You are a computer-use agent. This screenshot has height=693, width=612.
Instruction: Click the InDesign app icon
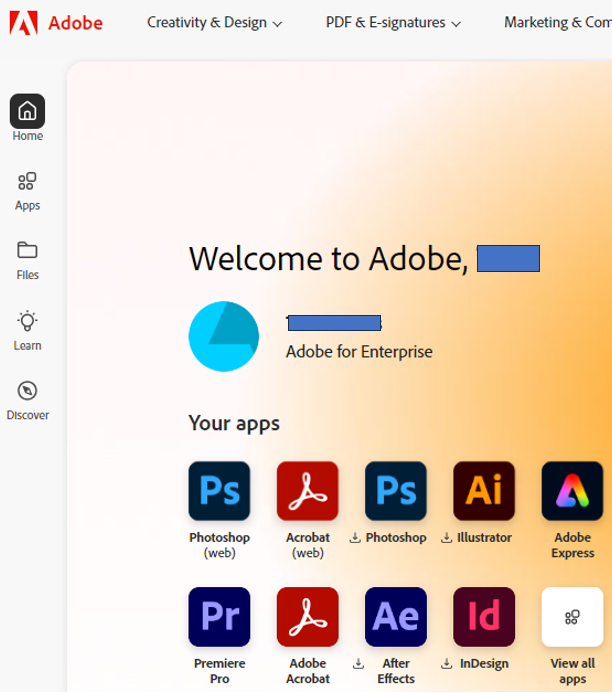pos(484,617)
